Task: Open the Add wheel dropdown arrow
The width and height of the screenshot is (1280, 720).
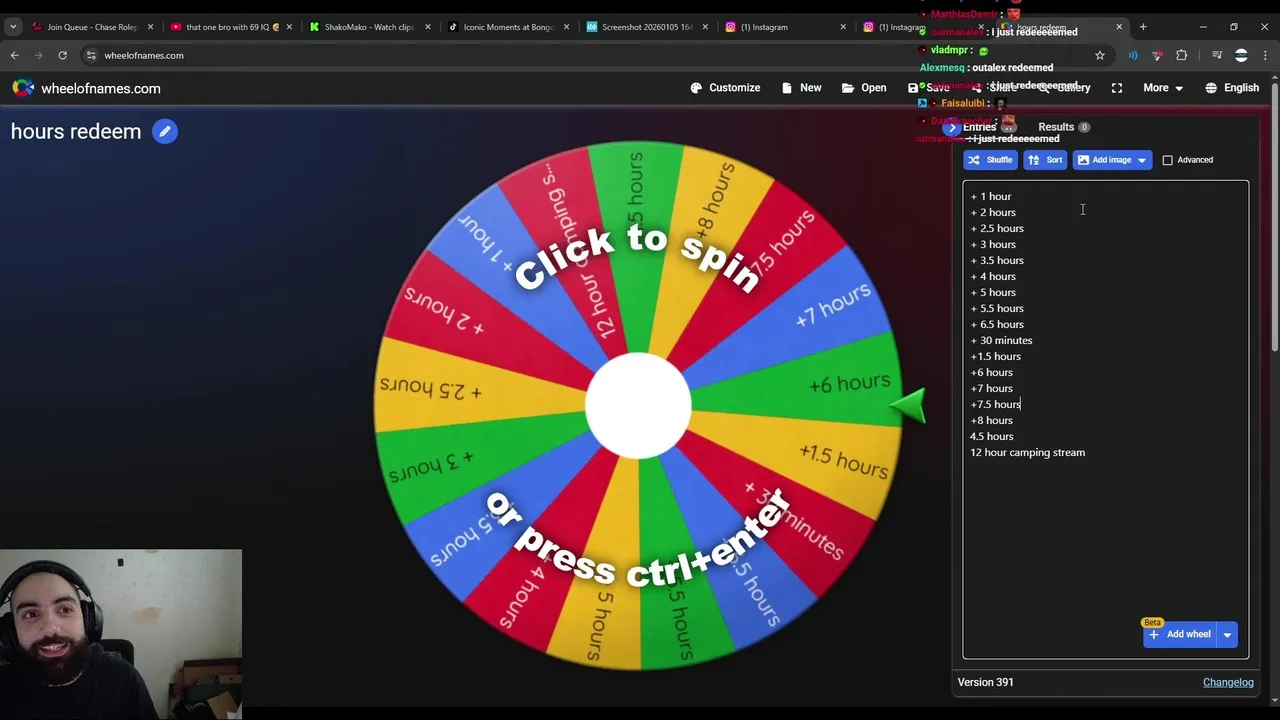Action: click(x=1227, y=634)
